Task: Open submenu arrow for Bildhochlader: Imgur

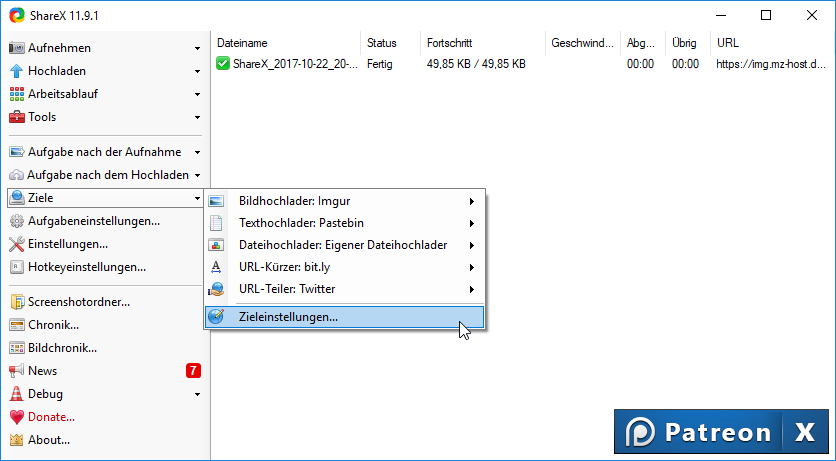Action: point(472,201)
